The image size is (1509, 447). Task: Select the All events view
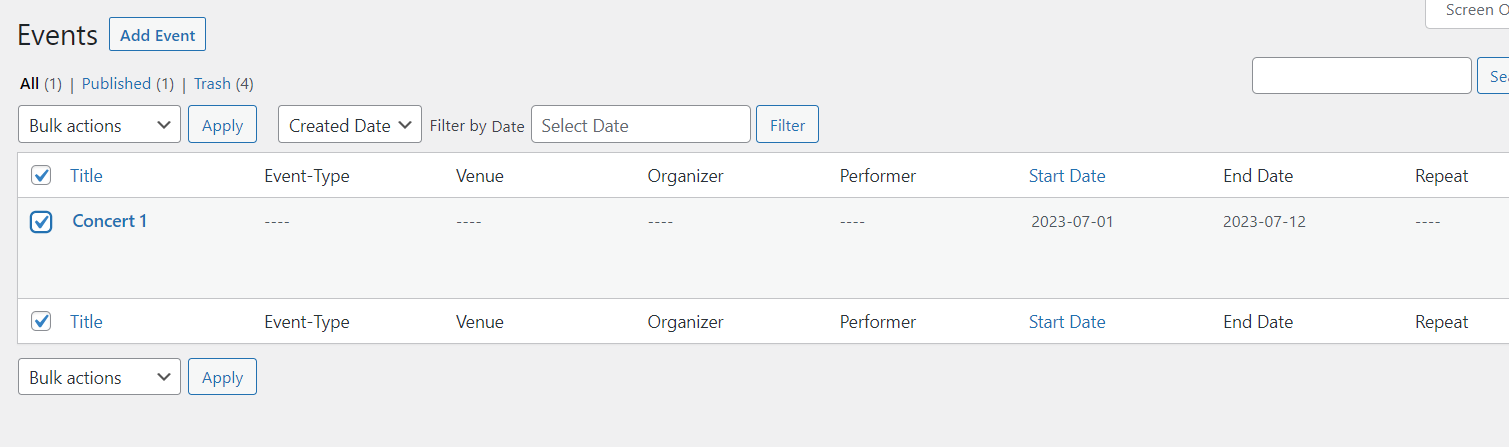pos(29,84)
